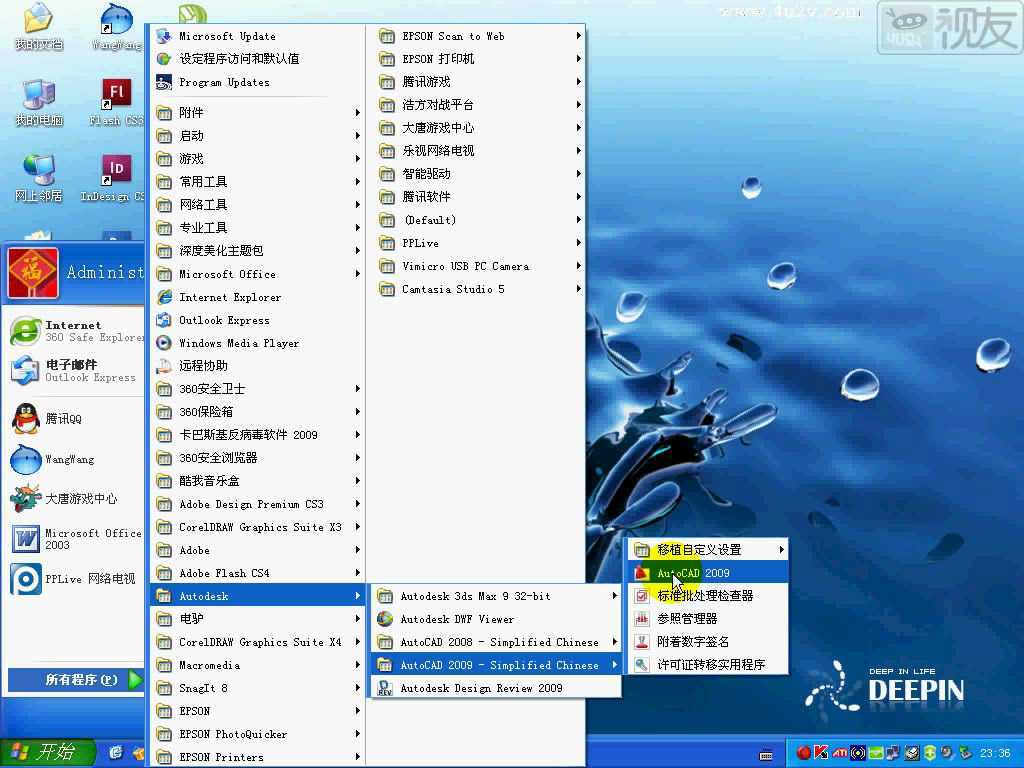This screenshot has width=1024, height=768.
Task: Open 远程协助 entry
Action: coord(257,366)
